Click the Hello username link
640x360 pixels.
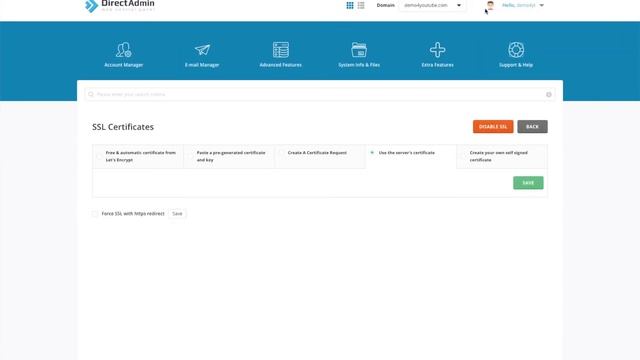(519, 5)
